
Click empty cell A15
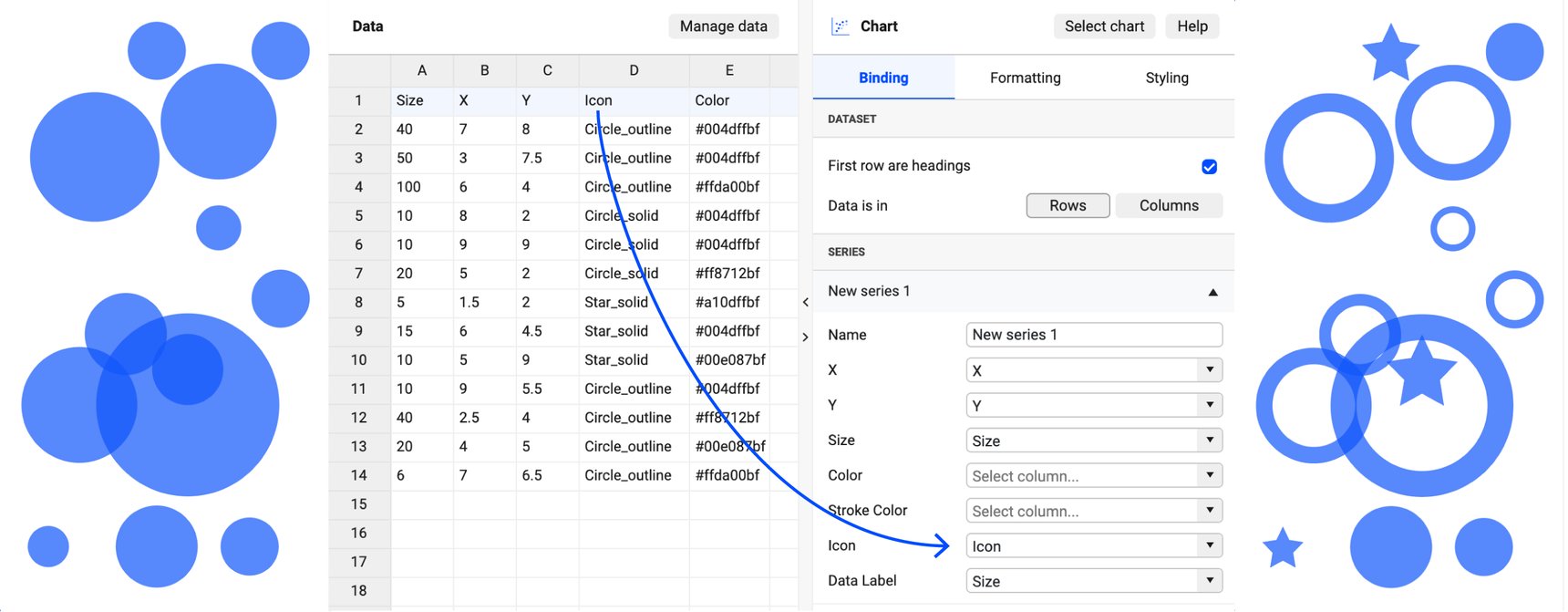click(421, 504)
